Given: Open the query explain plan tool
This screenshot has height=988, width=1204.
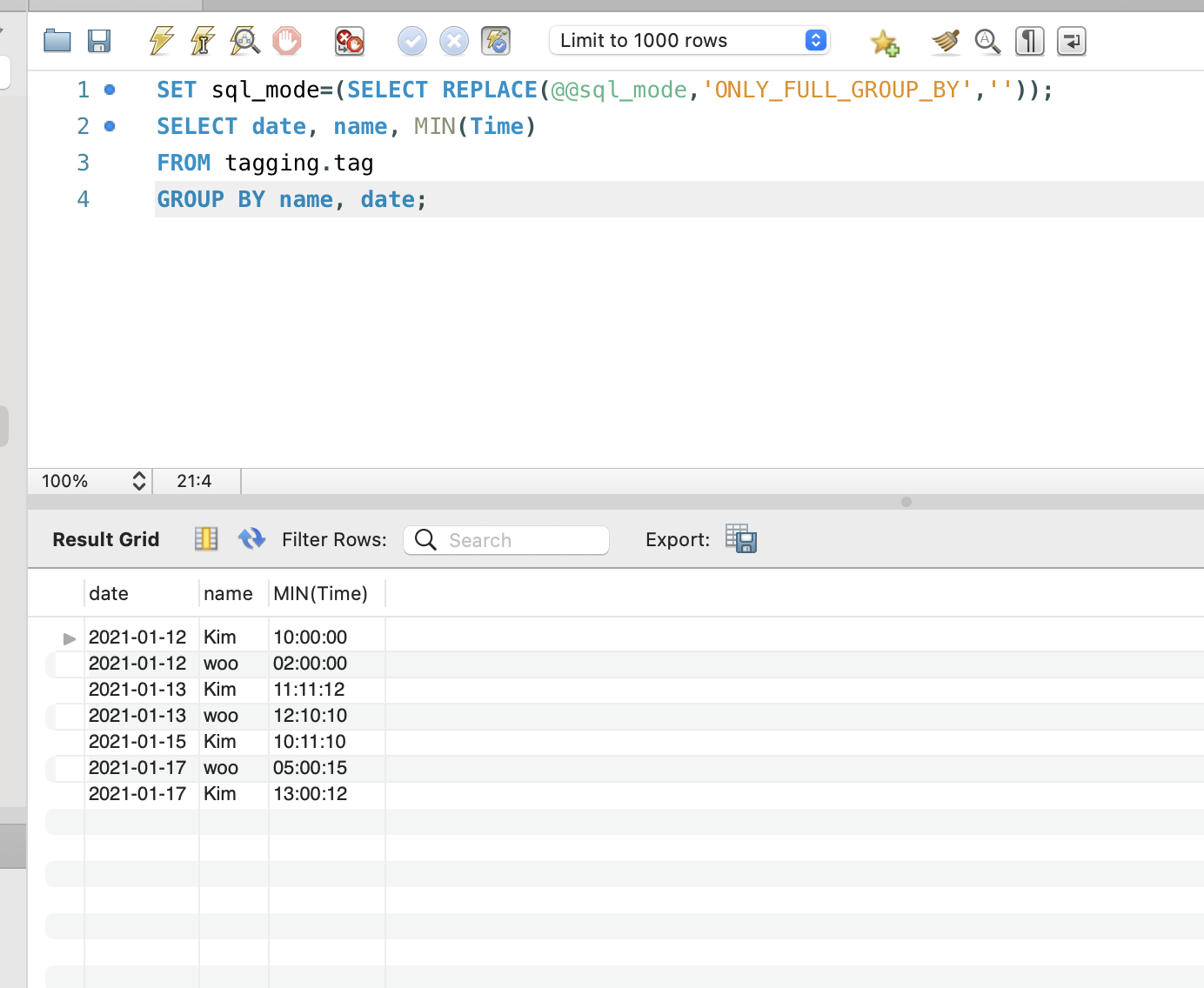Looking at the screenshot, I should point(244,41).
